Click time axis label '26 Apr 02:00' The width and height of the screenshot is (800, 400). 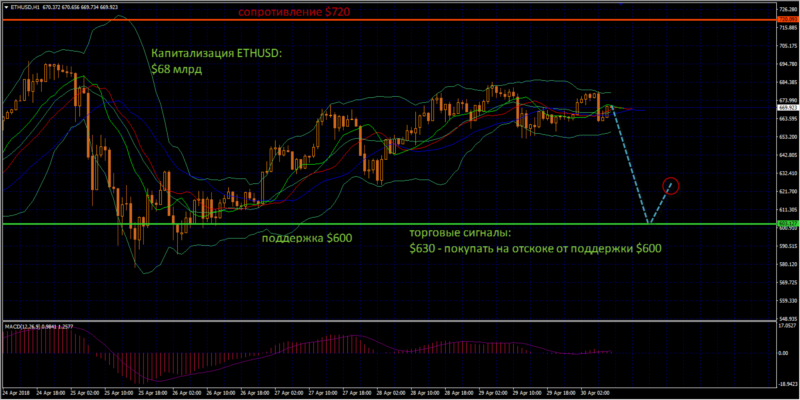pos(188,394)
